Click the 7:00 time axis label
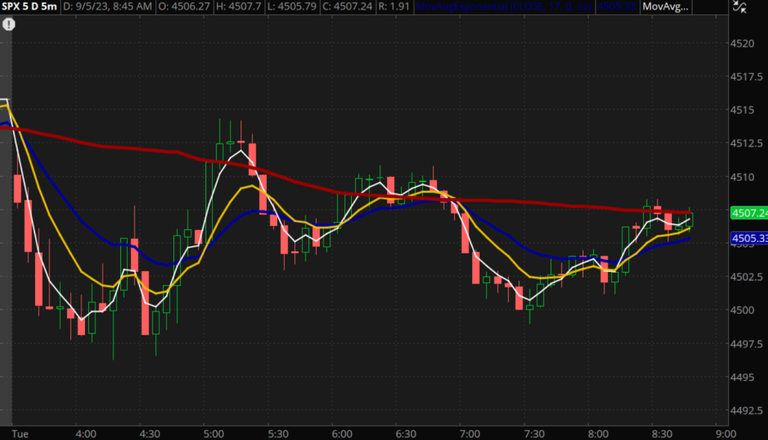The height and width of the screenshot is (440, 768). (470, 434)
